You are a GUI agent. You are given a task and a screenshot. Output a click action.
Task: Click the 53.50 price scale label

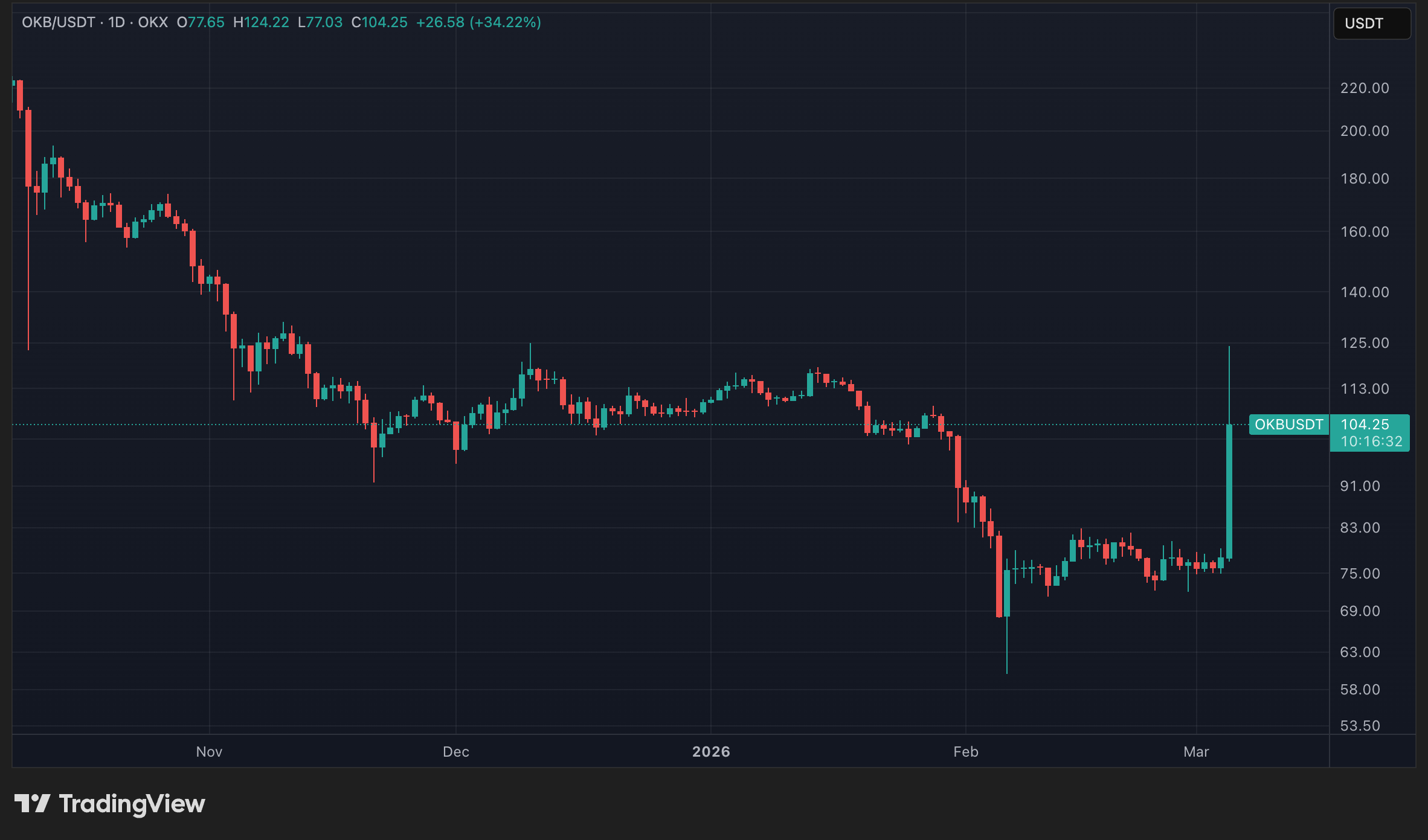point(1360,726)
